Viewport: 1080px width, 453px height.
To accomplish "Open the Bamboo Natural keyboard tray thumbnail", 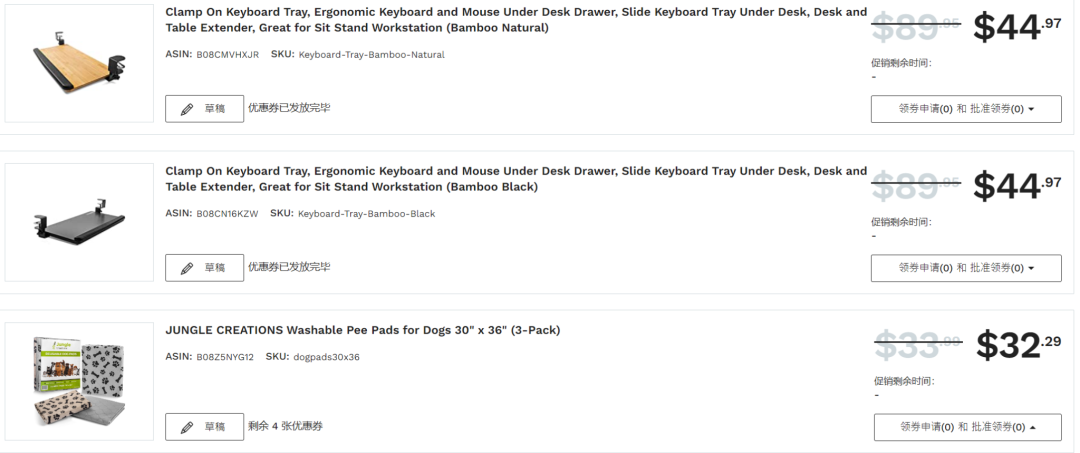I will [x=79, y=62].
